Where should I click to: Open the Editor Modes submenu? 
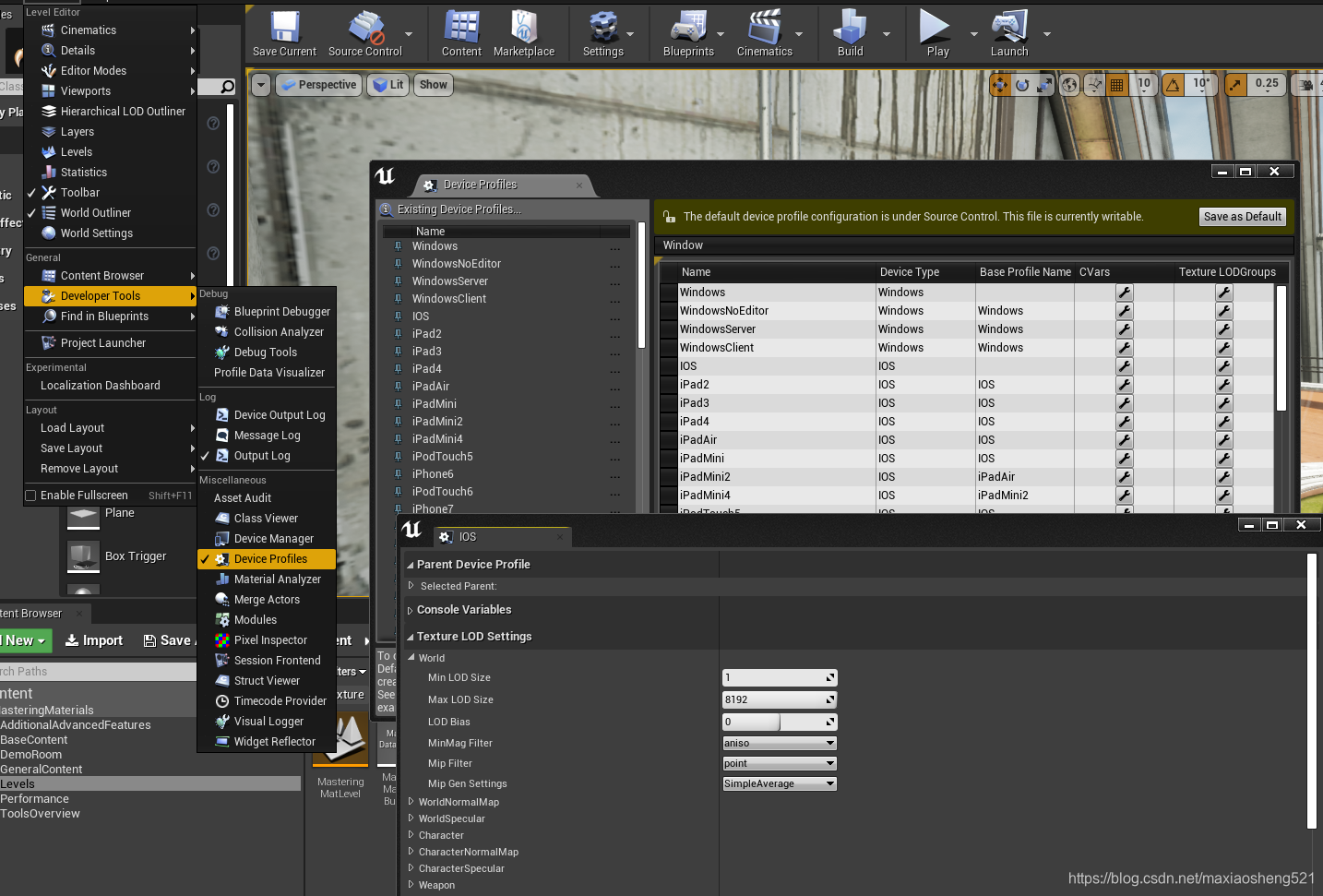pyautogui.click(x=111, y=71)
